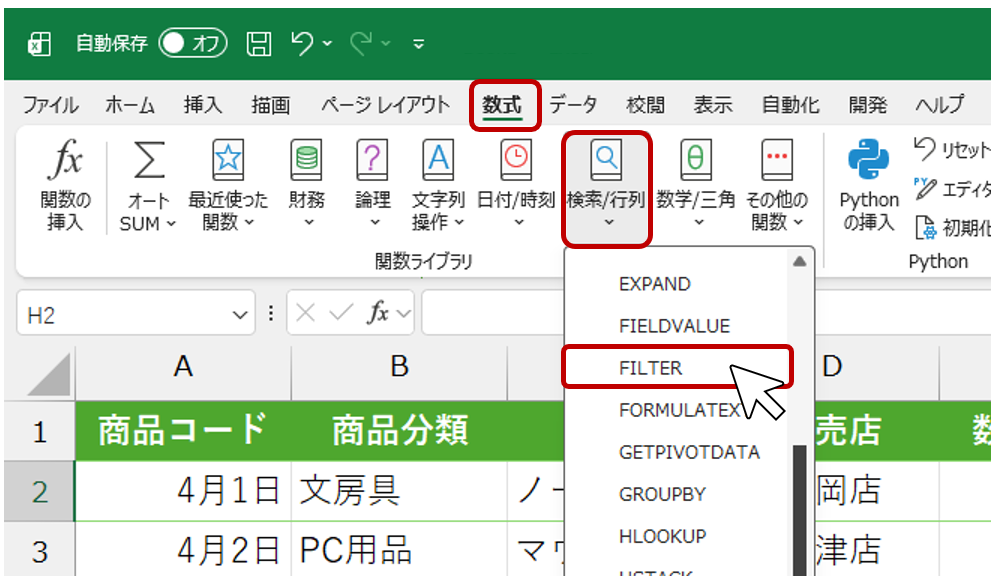1001x588 pixels.
Task: Click the Save floppy disk icon
Action: (x=259, y=43)
